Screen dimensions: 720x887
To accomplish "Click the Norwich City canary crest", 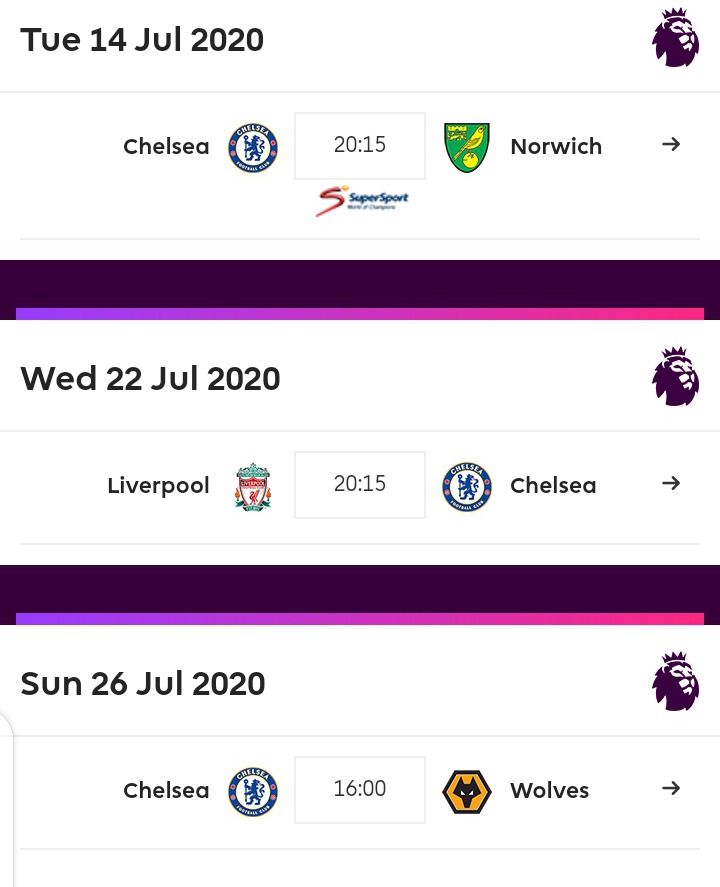I will point(466,147).
